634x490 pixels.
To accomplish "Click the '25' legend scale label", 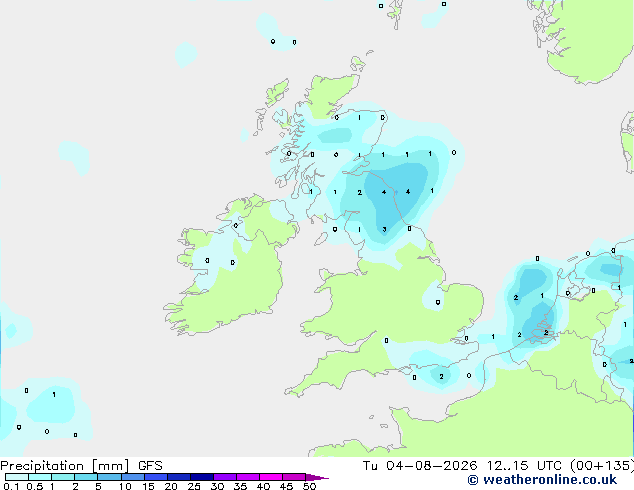I will [x=194, y=486].
